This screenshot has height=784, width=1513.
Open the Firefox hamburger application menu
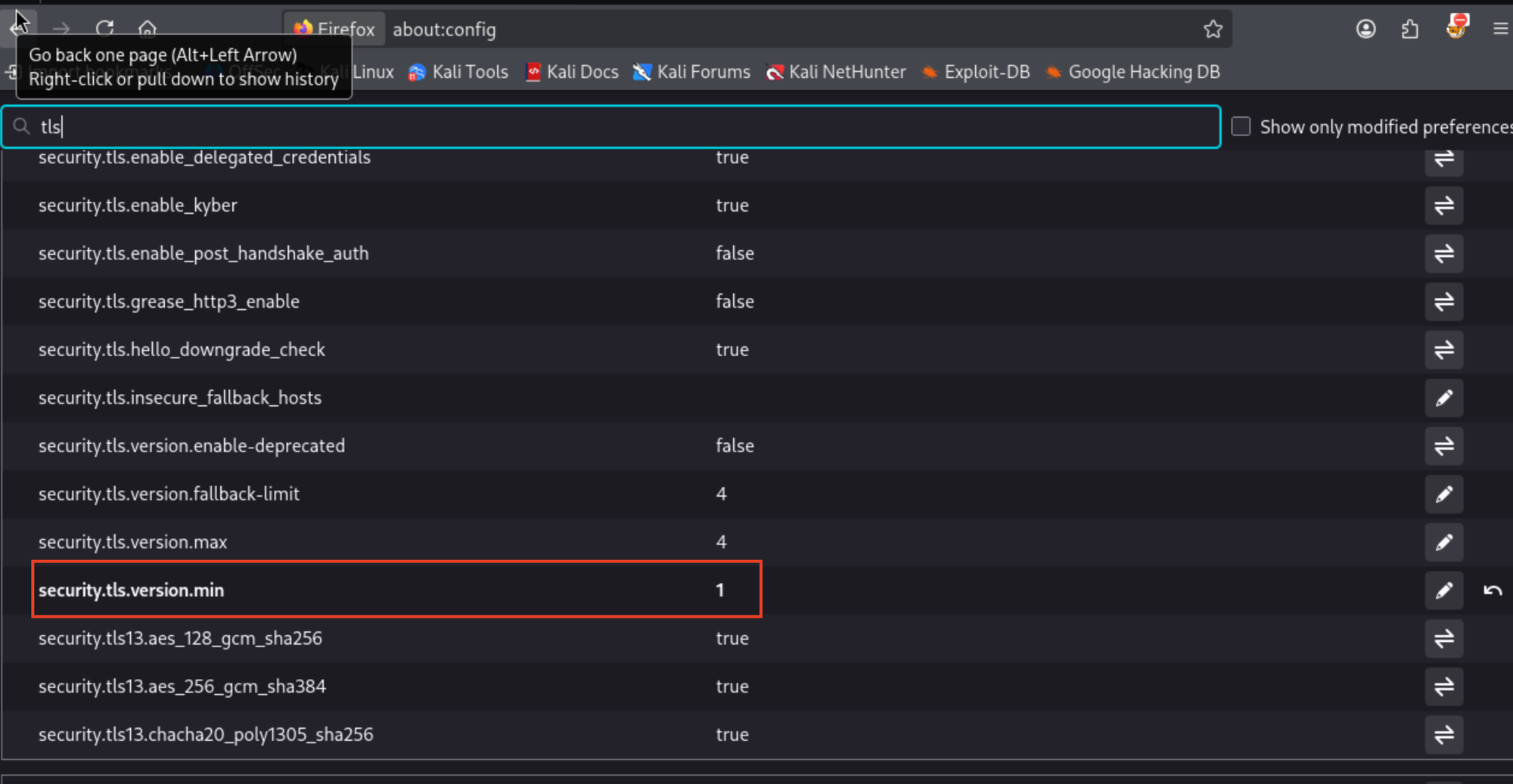coord(1500,29)
